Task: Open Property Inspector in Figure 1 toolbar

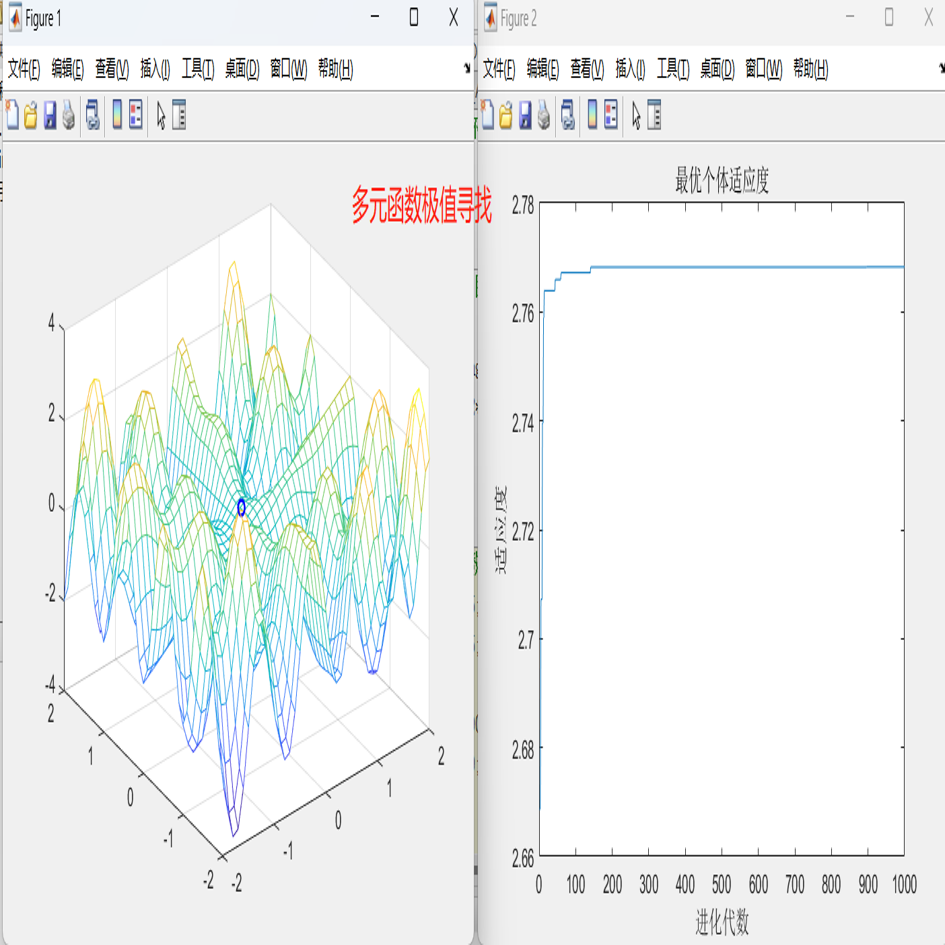Action: [x=179, y=115]
